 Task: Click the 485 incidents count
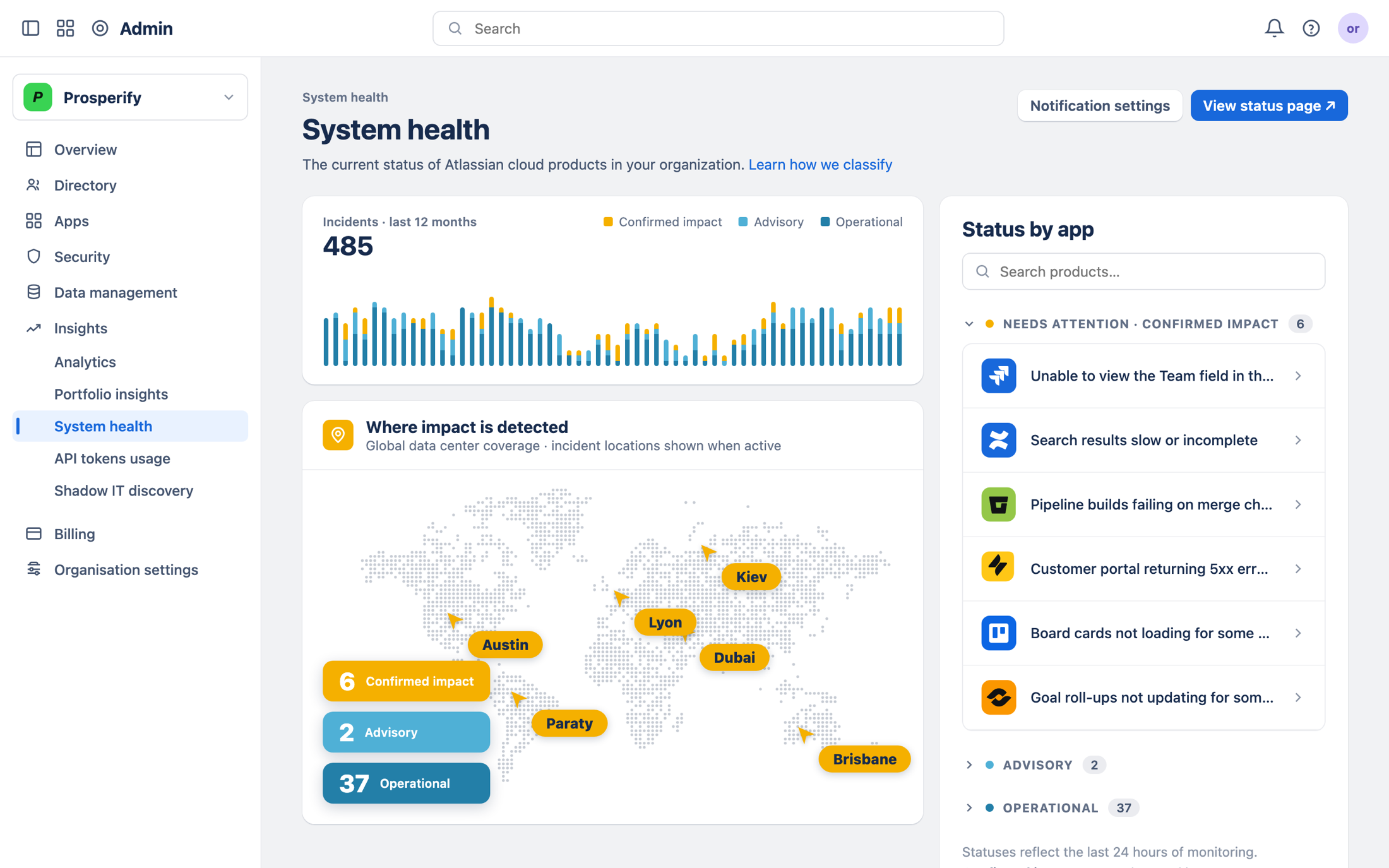point(348,246)
